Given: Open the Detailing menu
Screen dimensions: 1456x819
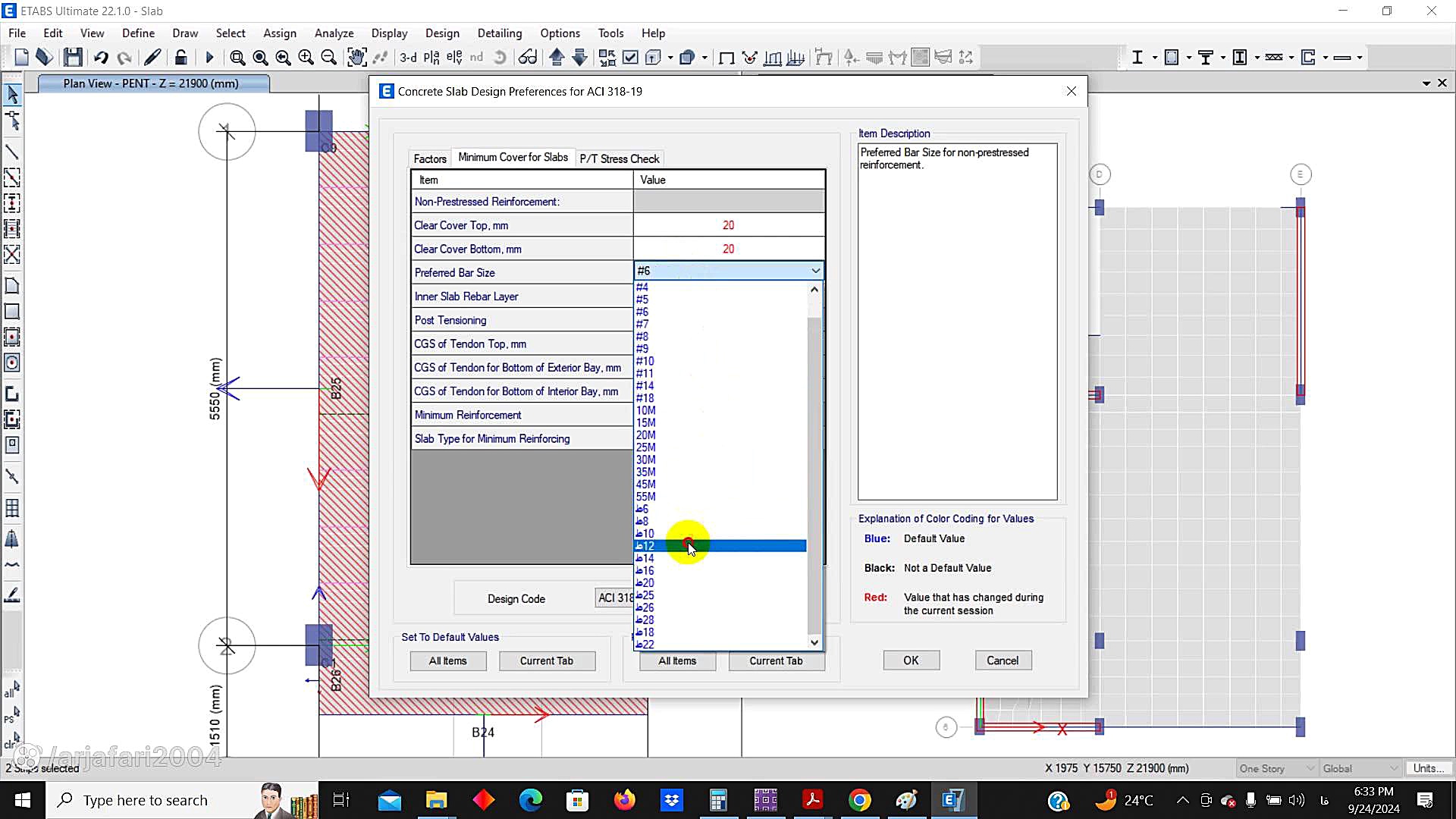Looking at the screenshot, I should [x=500, y=33].
